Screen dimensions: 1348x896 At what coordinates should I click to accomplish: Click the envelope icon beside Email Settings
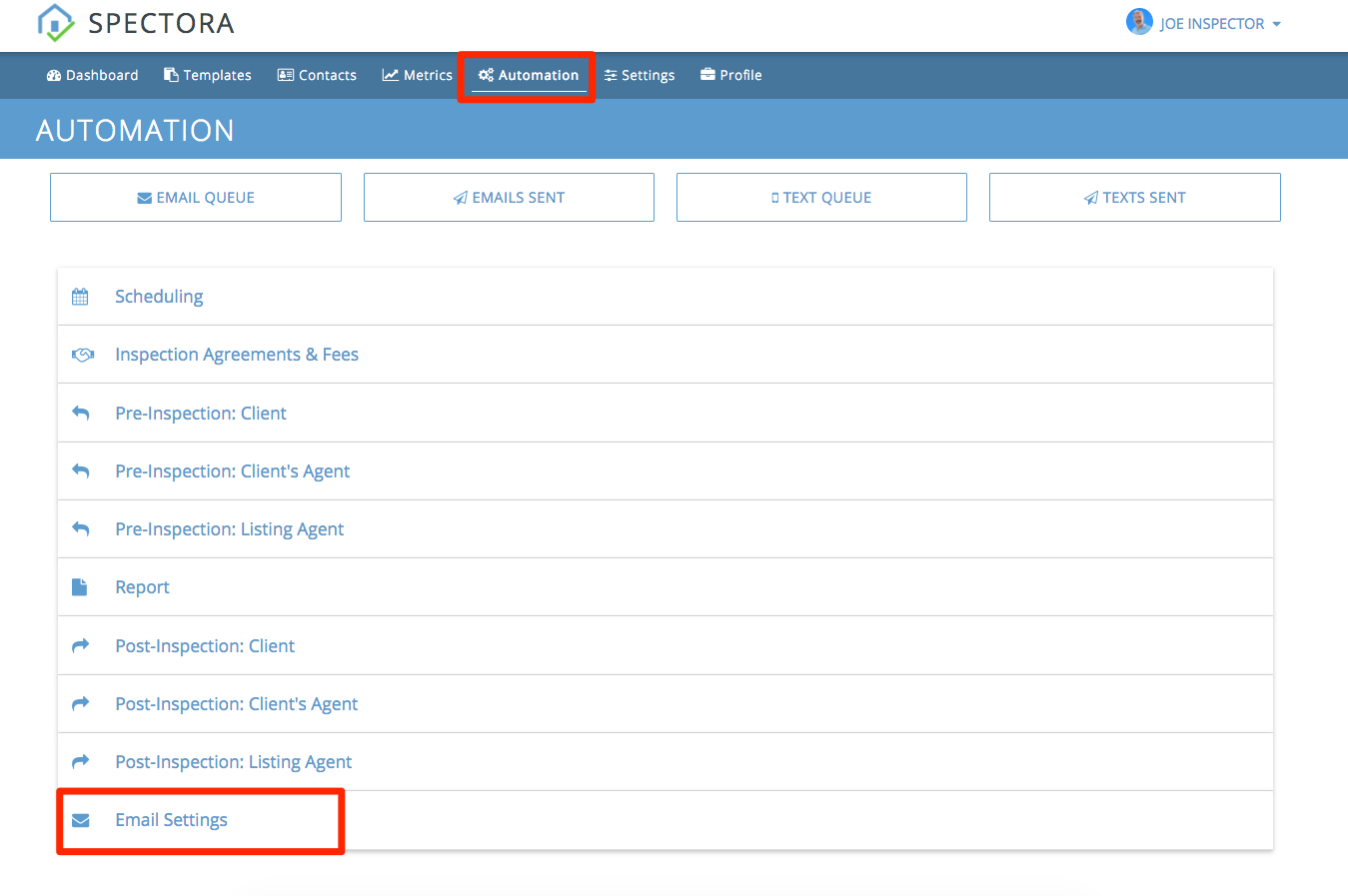81,820
